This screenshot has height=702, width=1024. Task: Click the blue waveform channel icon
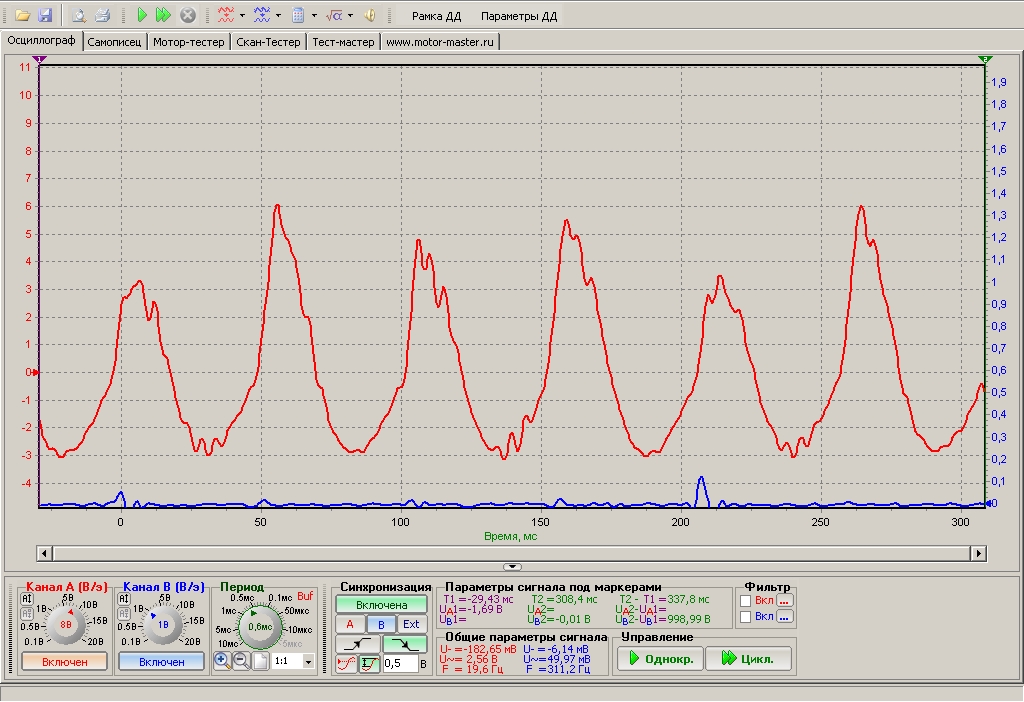tap(262, 15)
